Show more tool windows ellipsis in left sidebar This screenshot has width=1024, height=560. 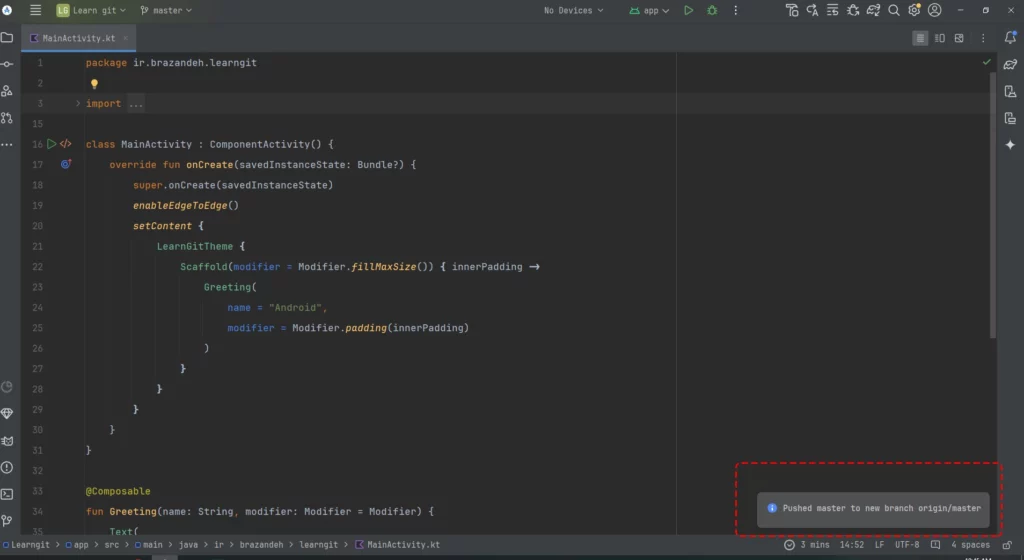pyautogui.click(x=7, y=144)
